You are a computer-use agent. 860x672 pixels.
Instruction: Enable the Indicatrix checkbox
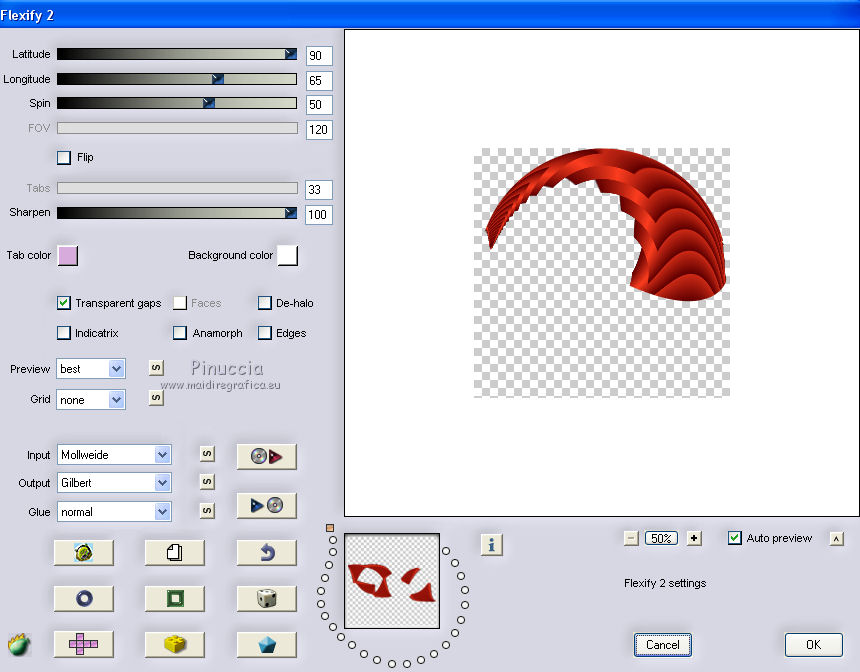tap(64, 333)
